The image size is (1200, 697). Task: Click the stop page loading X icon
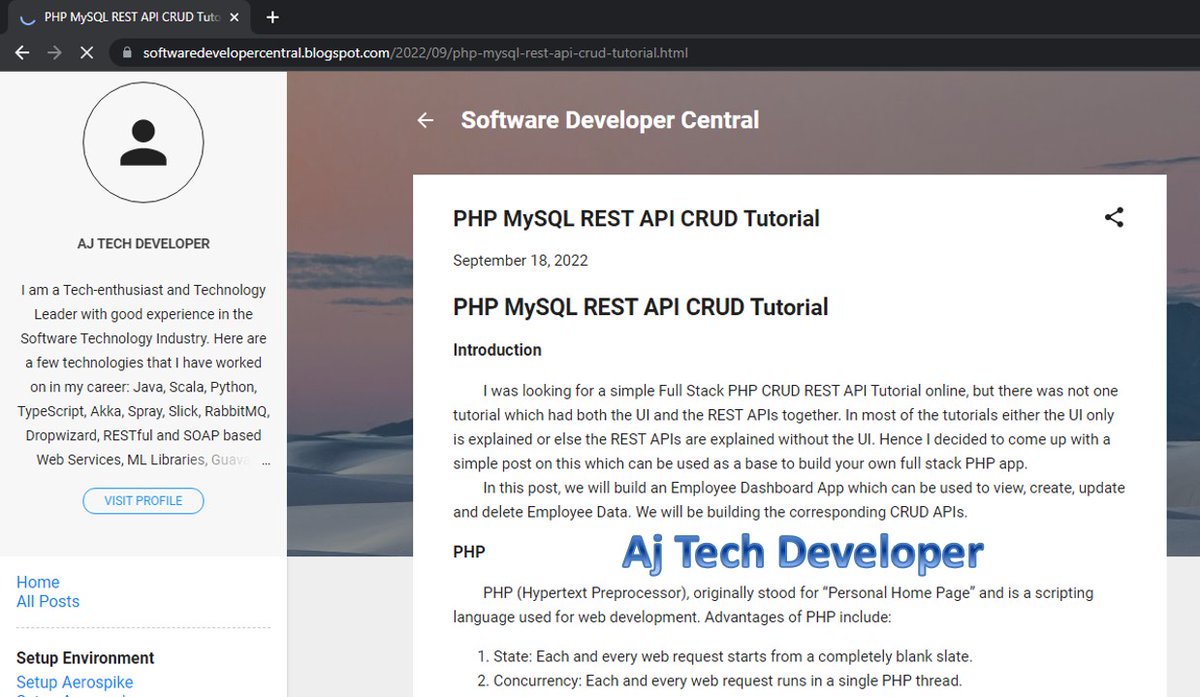pos(88,52)
